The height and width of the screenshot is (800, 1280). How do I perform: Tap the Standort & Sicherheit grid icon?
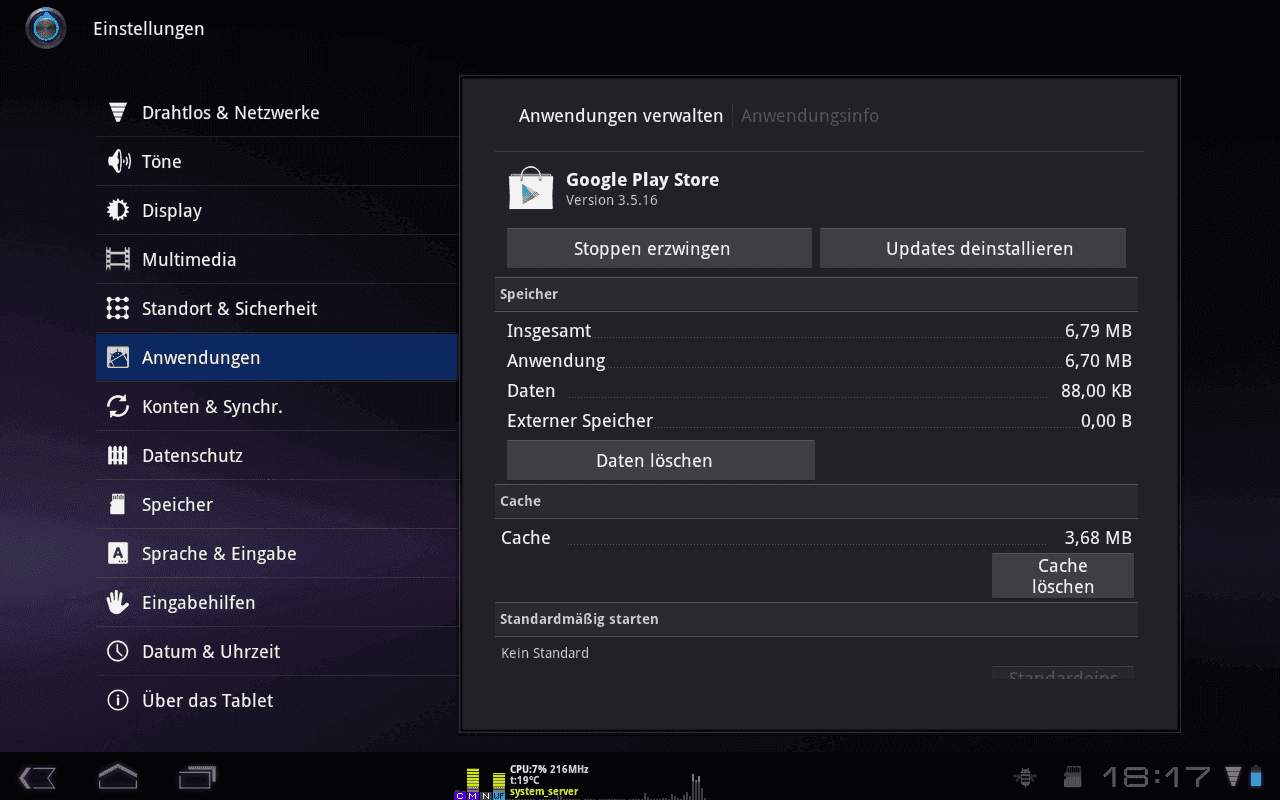118,308
